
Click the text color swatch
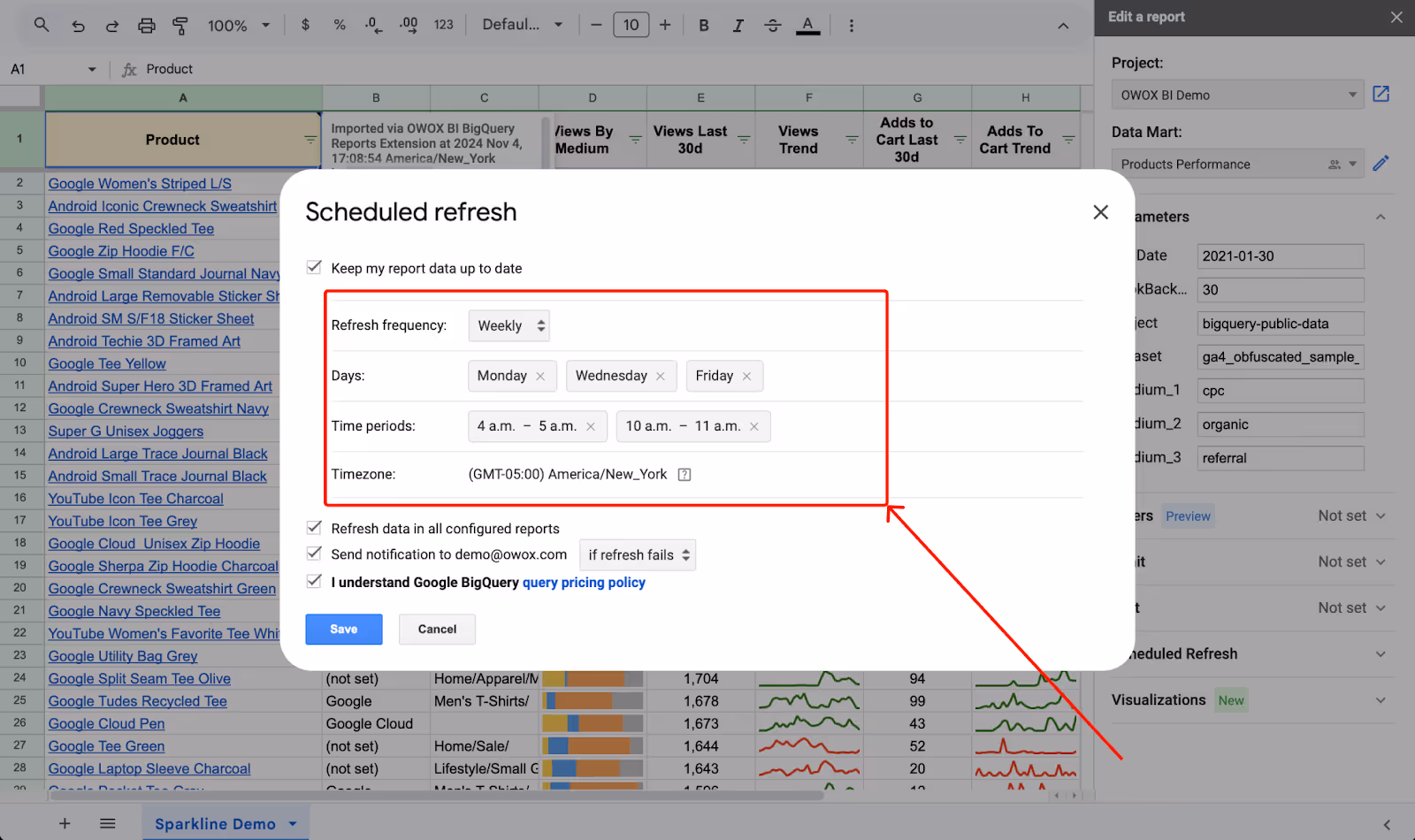(x=808, y=25)
